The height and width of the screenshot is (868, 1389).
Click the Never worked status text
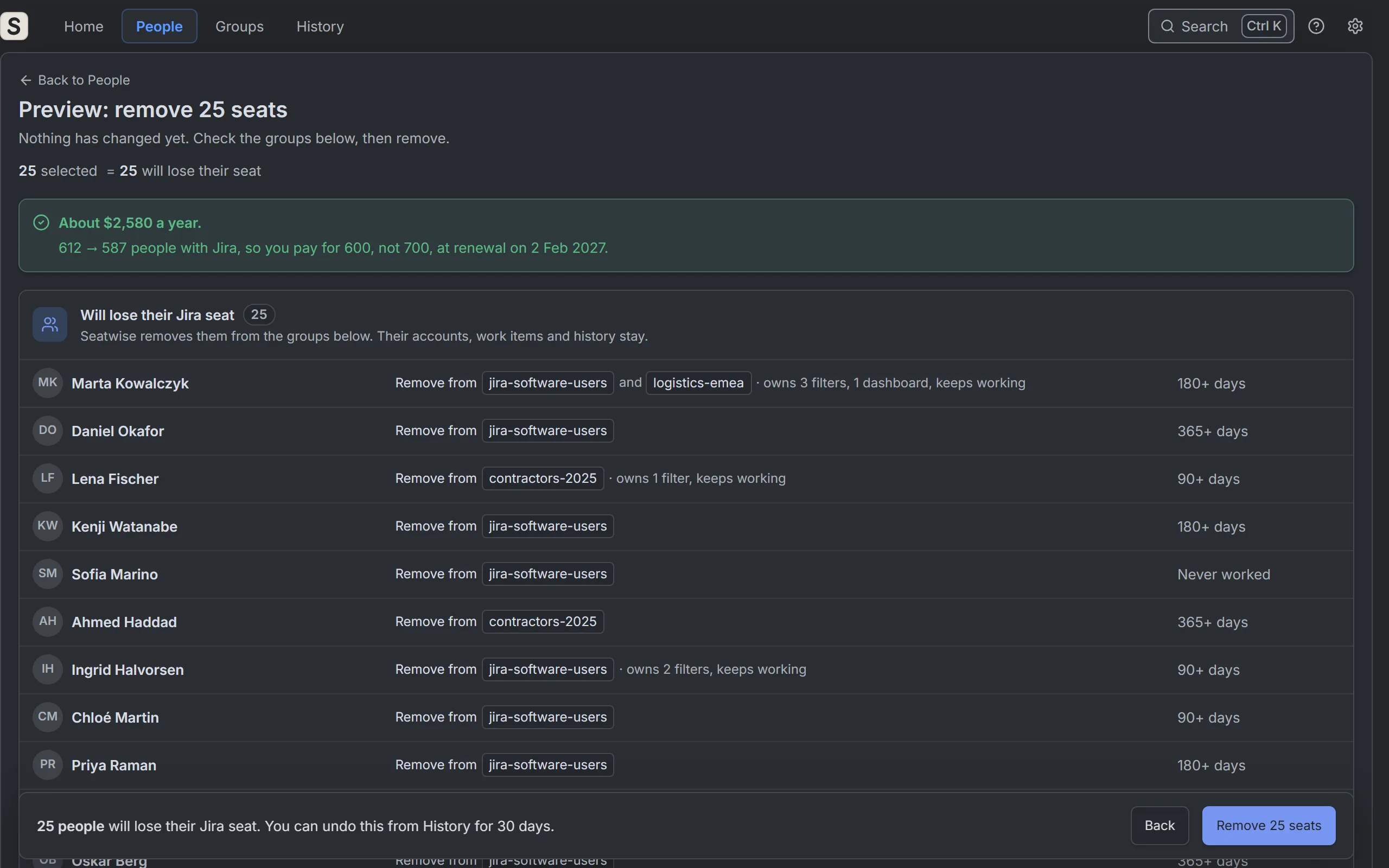click(x=1224, y=574)
